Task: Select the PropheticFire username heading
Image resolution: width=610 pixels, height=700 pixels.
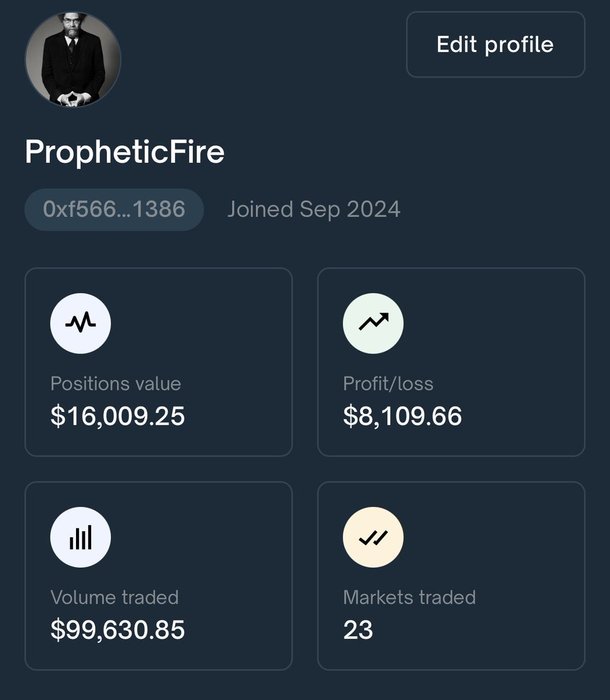Action: 124,152
